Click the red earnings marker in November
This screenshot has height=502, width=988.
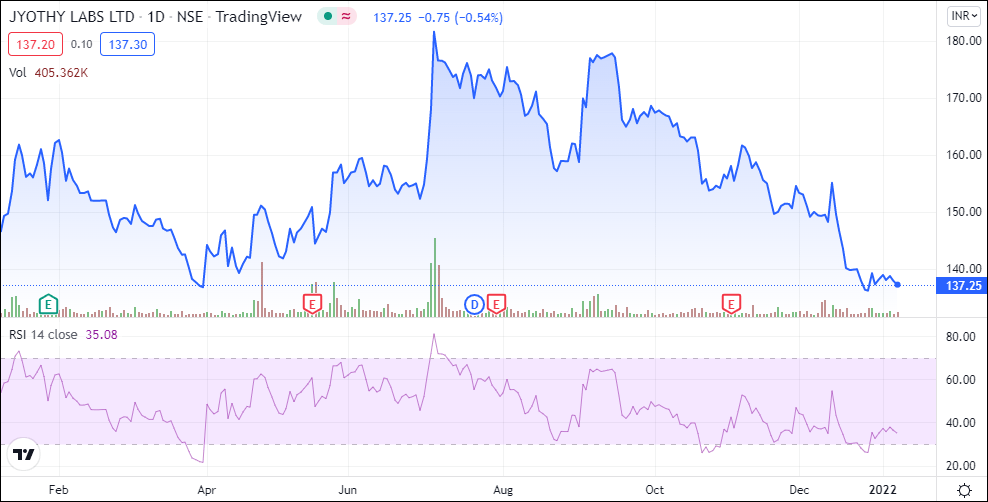[x=731, y=304]
